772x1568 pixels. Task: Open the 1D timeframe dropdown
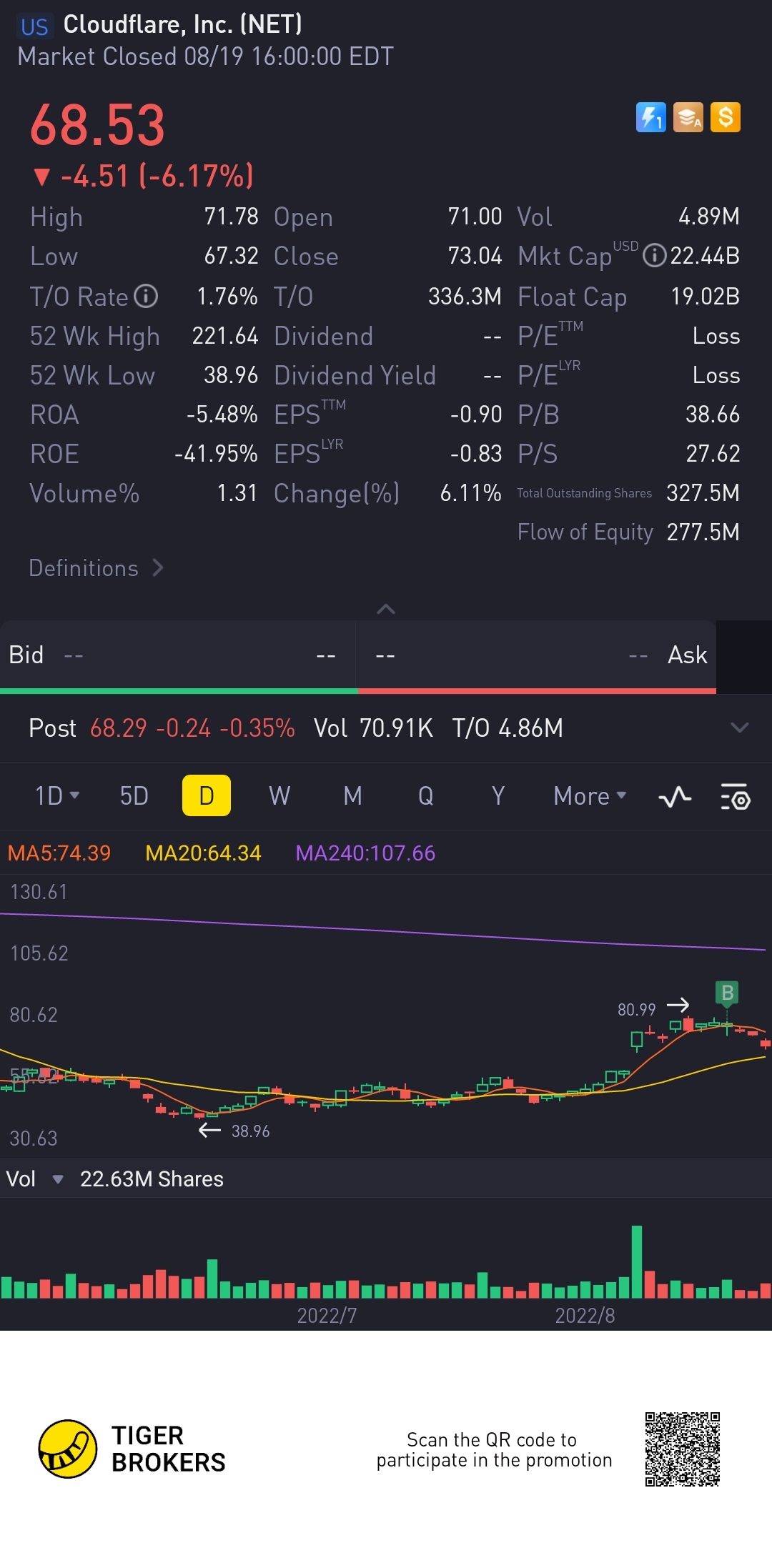[x=57, y=795]
